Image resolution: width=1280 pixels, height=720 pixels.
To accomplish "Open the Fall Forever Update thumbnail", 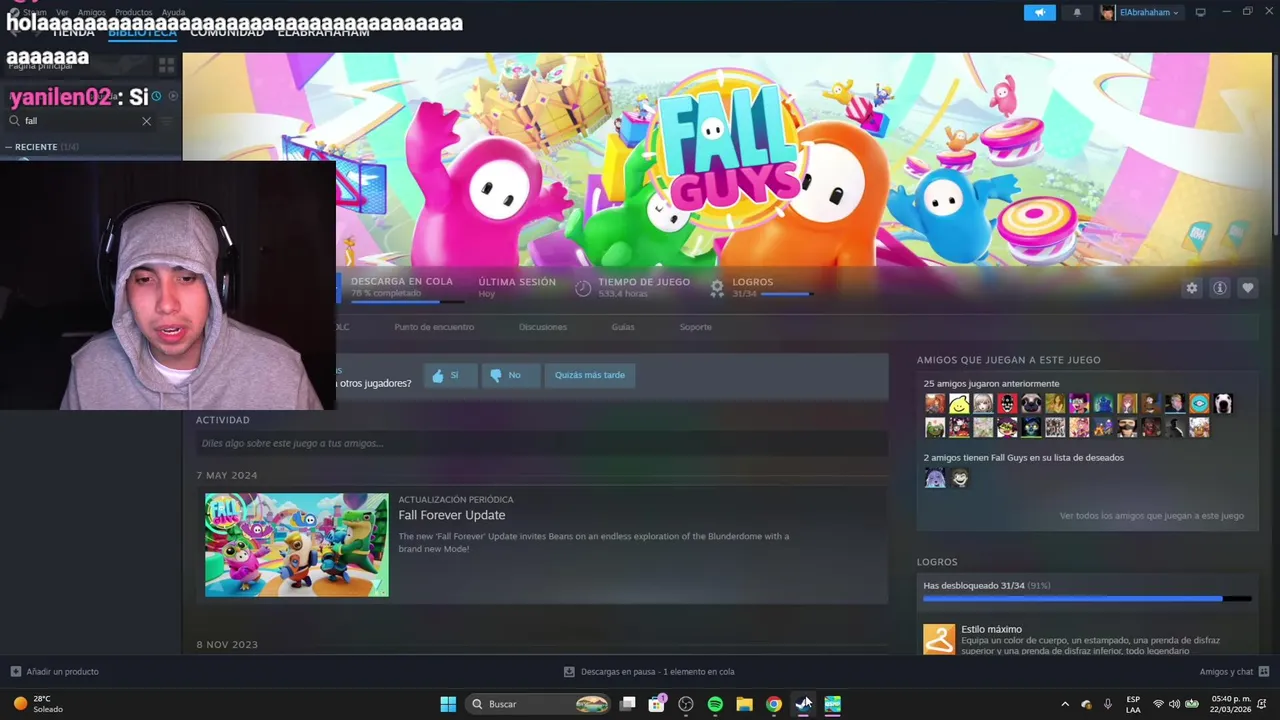I will tap(297, 545).
